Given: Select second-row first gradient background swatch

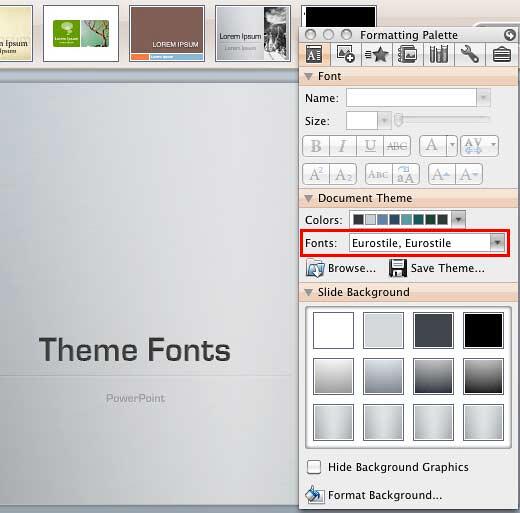Looking at the screenshot, I should pos(333,376).
